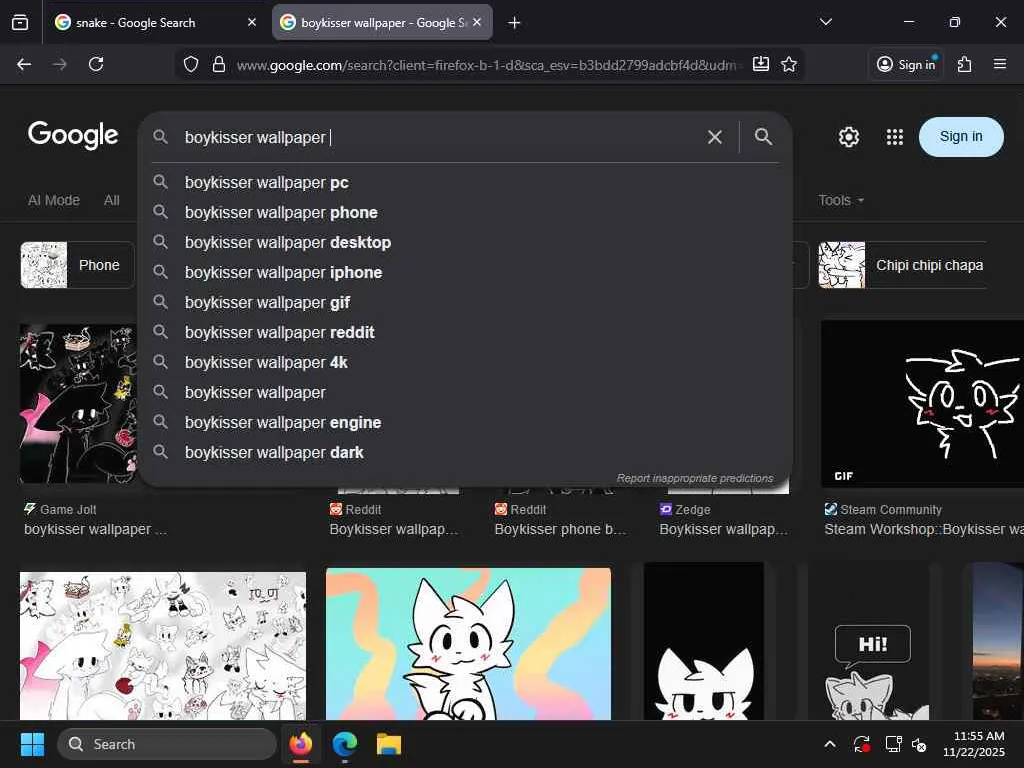Open the Google apps grid

point(895,137)
